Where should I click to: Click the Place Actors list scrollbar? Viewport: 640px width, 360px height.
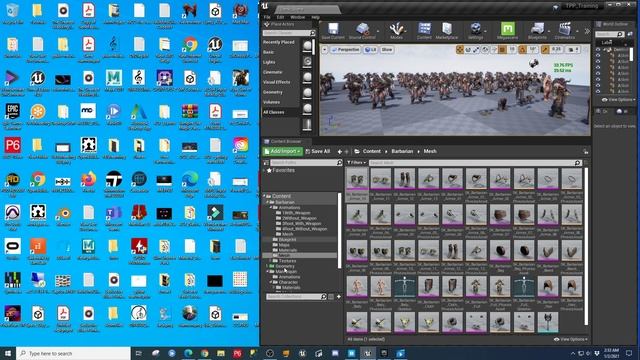pyautogui.click(x=313, y=47)
